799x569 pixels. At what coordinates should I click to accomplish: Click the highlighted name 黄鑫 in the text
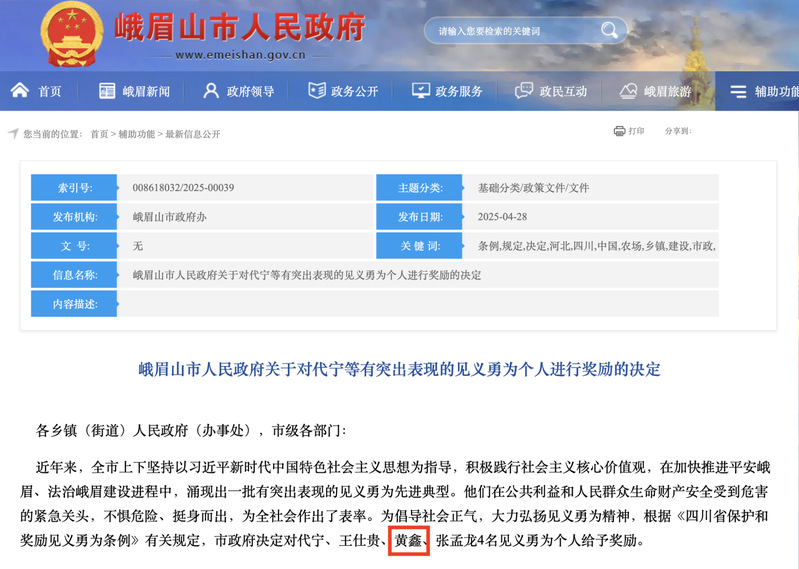pyautogui.click(x=407, y=542)
